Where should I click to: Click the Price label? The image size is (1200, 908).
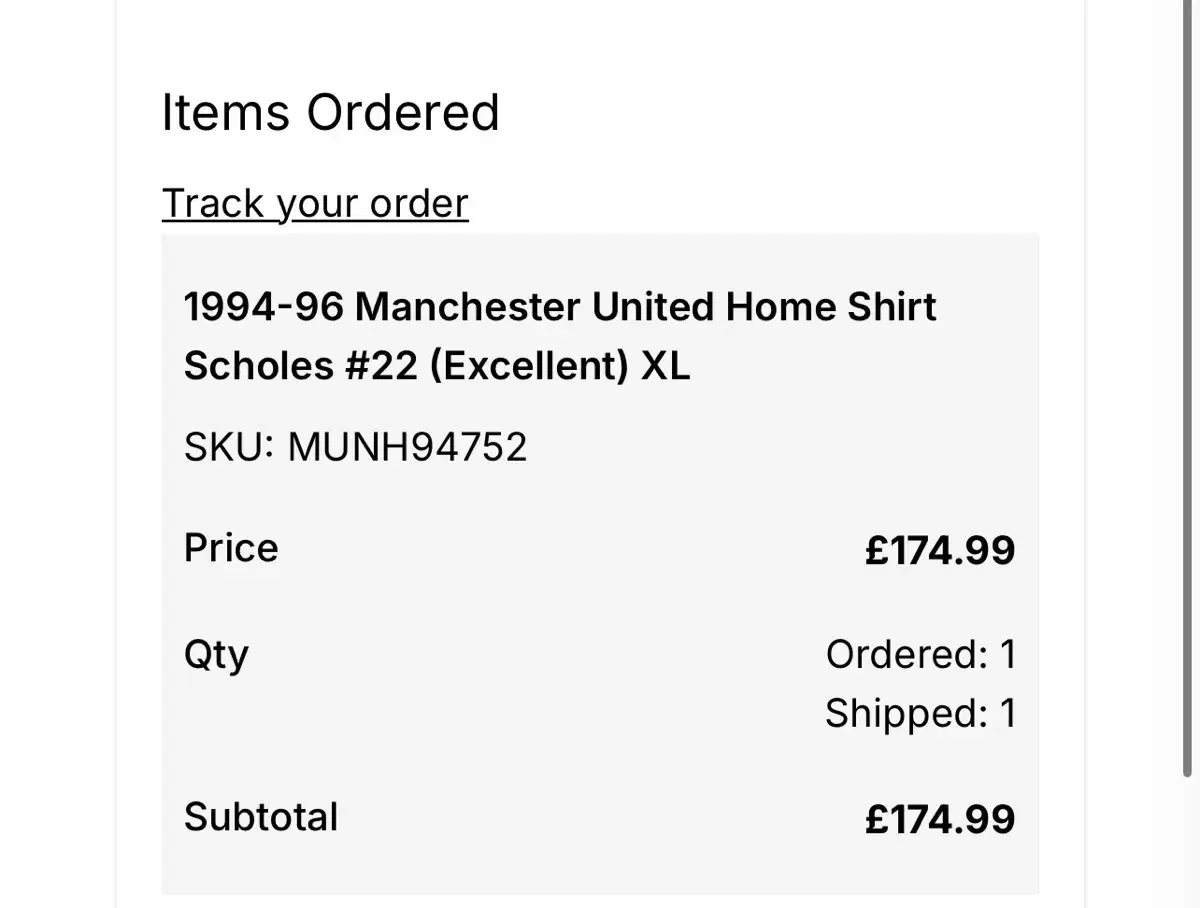point(231,548)
